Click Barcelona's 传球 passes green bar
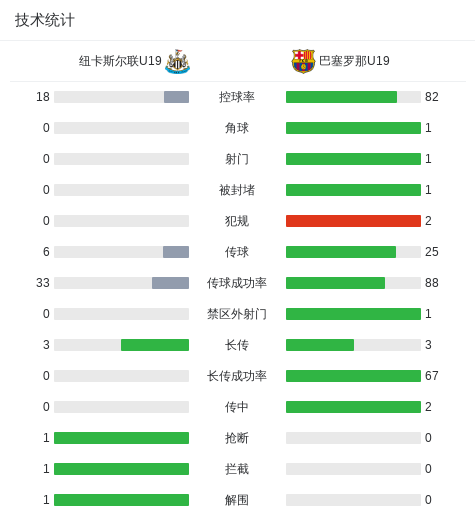 tap(341, 252)
